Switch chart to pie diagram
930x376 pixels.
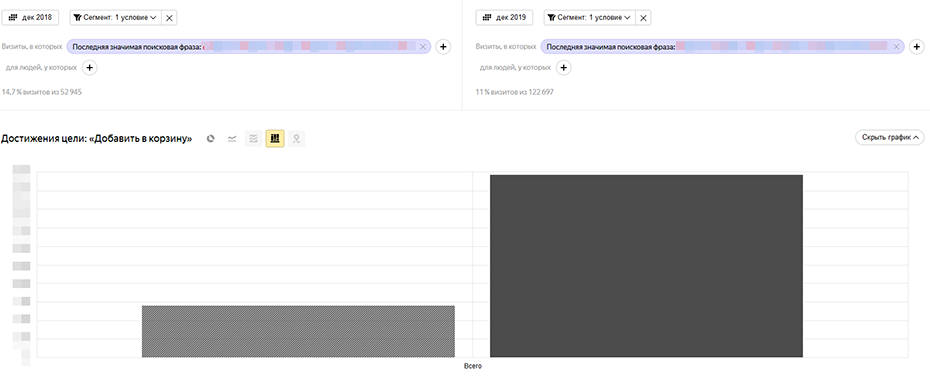point(210,139)
